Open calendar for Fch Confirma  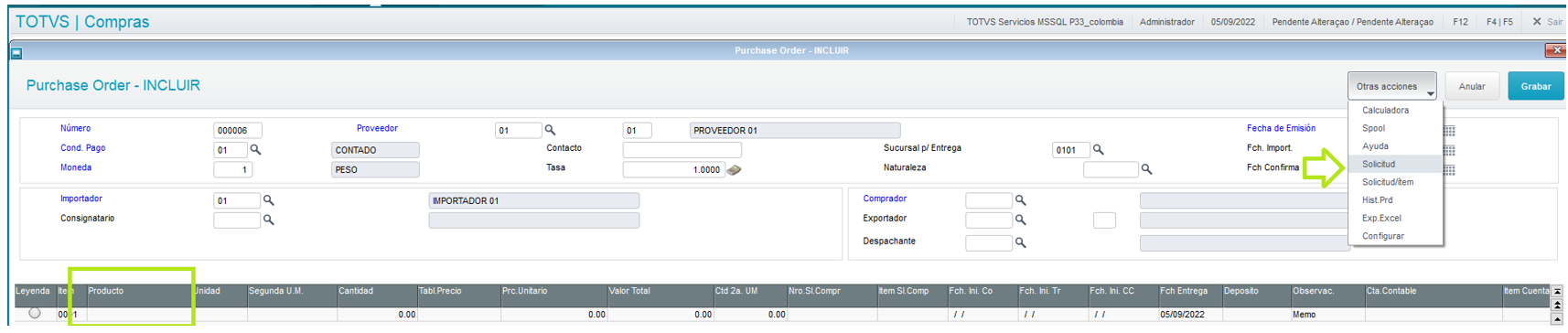1449,169
